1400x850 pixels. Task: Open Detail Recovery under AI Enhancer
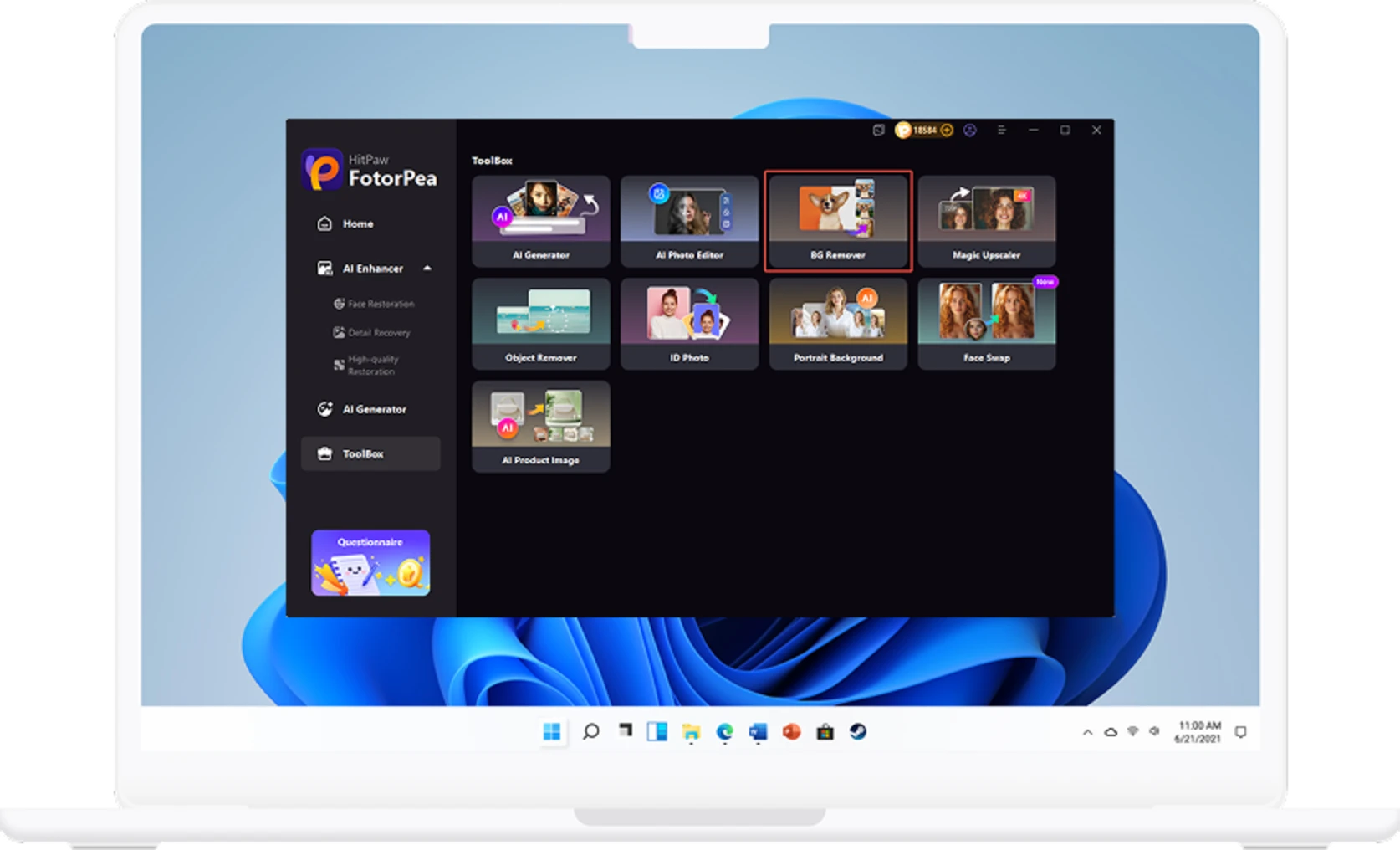click(x=379, y=333)
